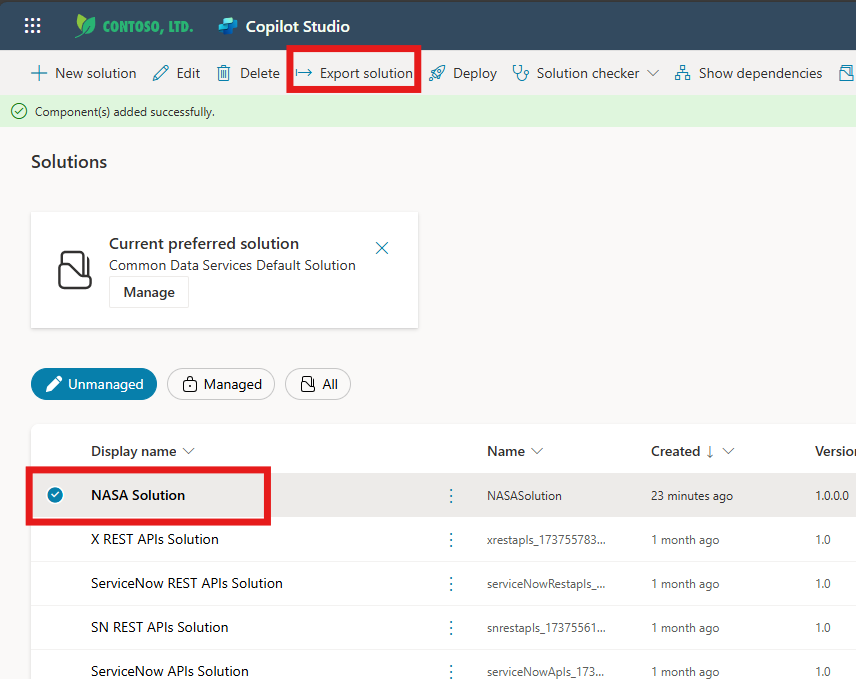Export solution from the toolbar
The image size is (856, 679).
coord(354,73)
